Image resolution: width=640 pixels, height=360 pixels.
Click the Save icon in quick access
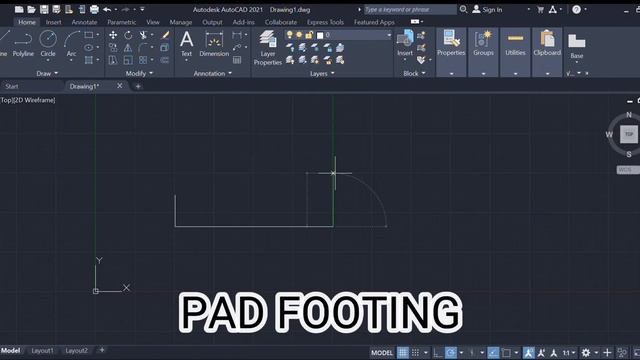(44, 9)
